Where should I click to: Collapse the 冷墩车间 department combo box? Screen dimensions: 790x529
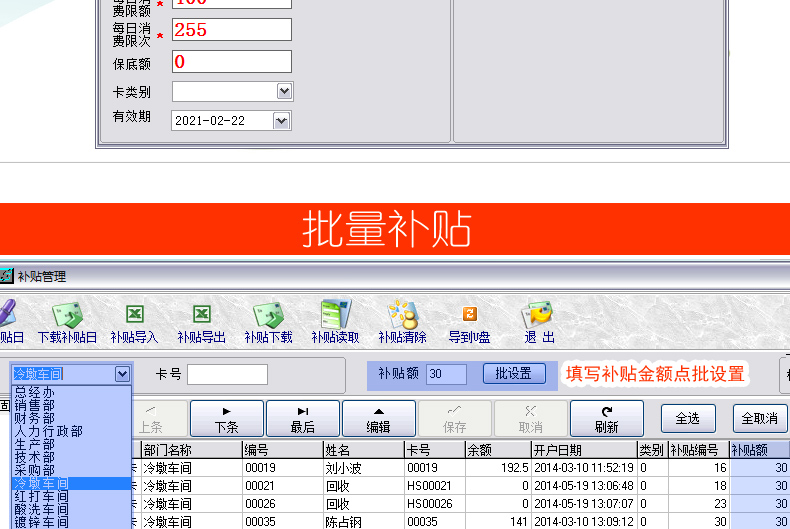point(122,374)
